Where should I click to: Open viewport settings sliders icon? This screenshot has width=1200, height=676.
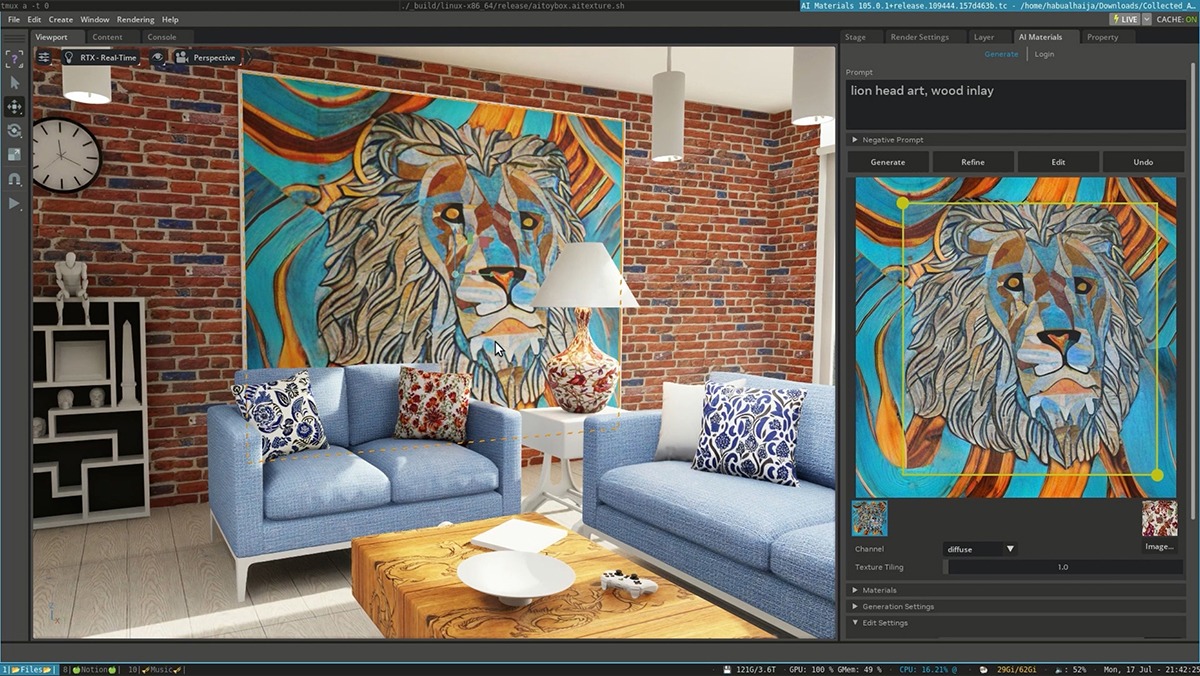(44, 58)
